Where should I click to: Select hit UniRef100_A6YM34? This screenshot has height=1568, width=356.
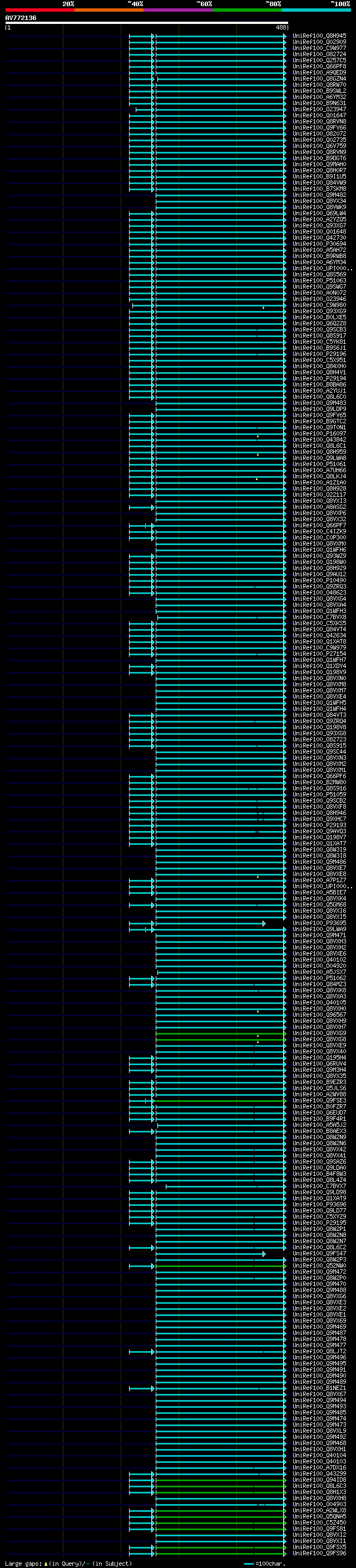click(x=319, y=263)
